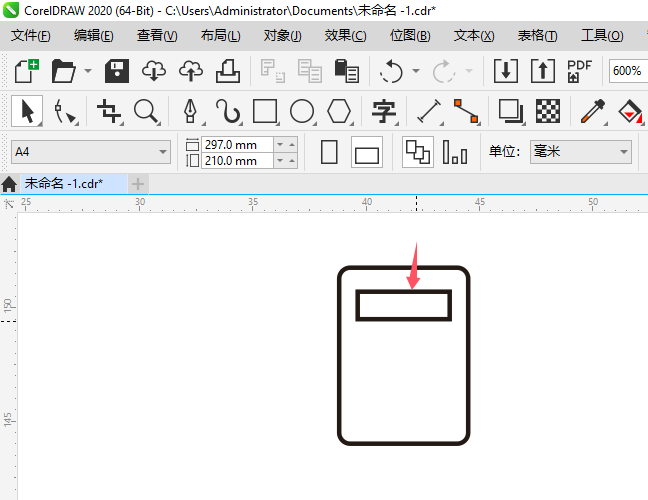Click the Cut icon
Viewport: 648px width, 500px height.
(x=272, y=71)
